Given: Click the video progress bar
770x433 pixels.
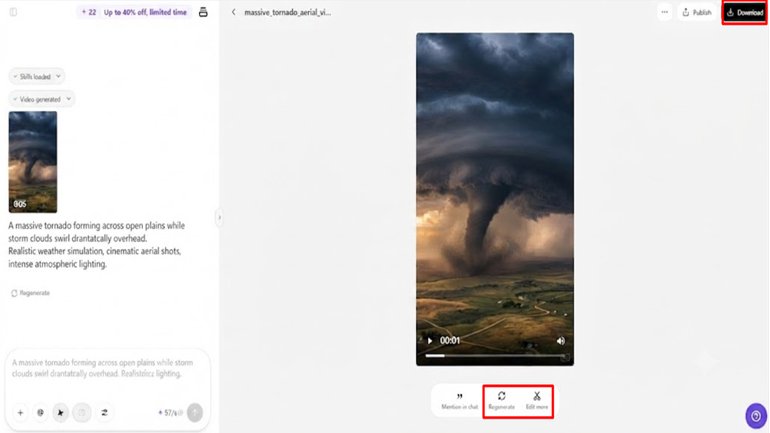Looking at the screenshot, I should 495,355.
